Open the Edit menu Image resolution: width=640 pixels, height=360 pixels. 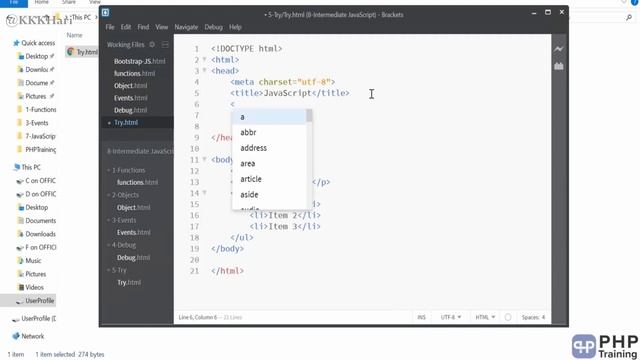pos(126,27)
